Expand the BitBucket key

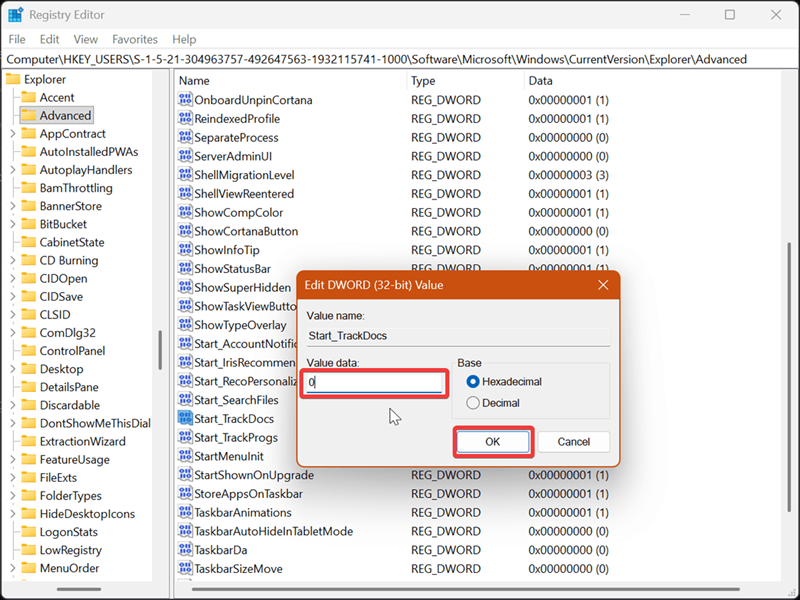click(13, 224)
